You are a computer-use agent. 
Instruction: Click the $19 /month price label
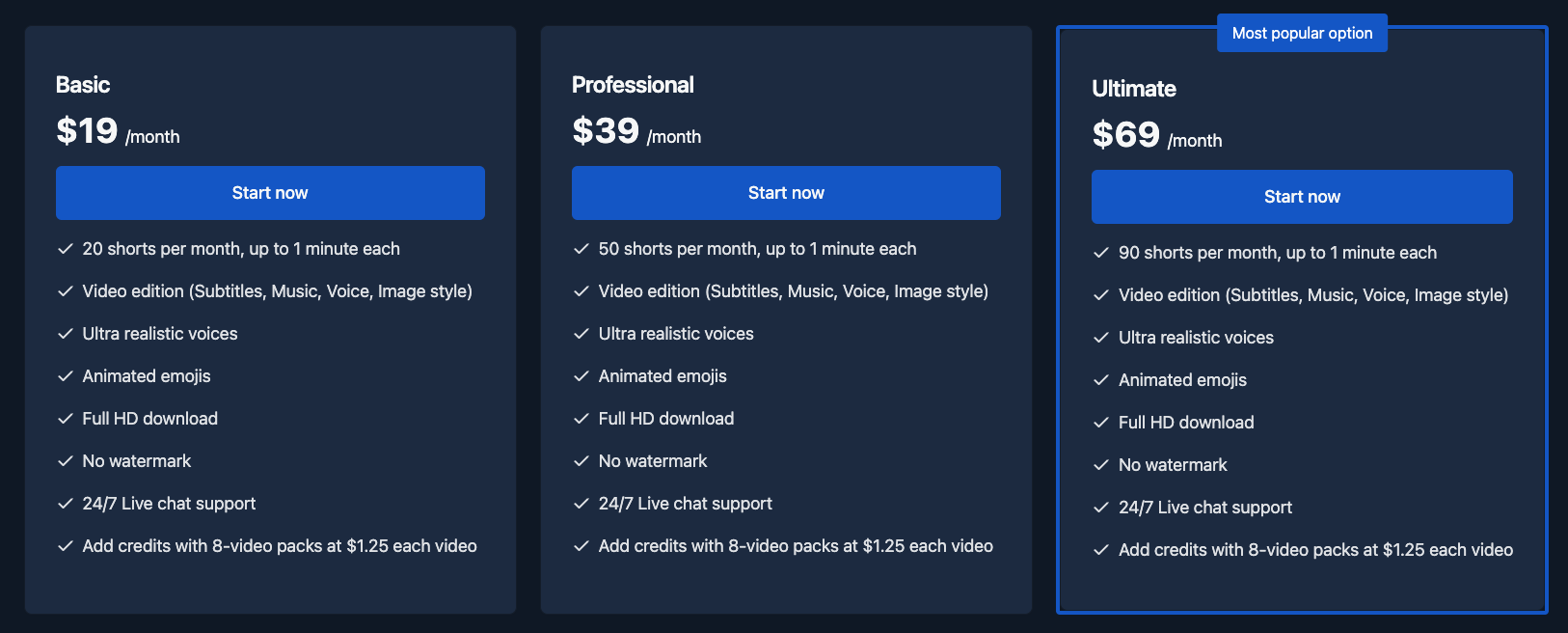click(x=116, y=133)
